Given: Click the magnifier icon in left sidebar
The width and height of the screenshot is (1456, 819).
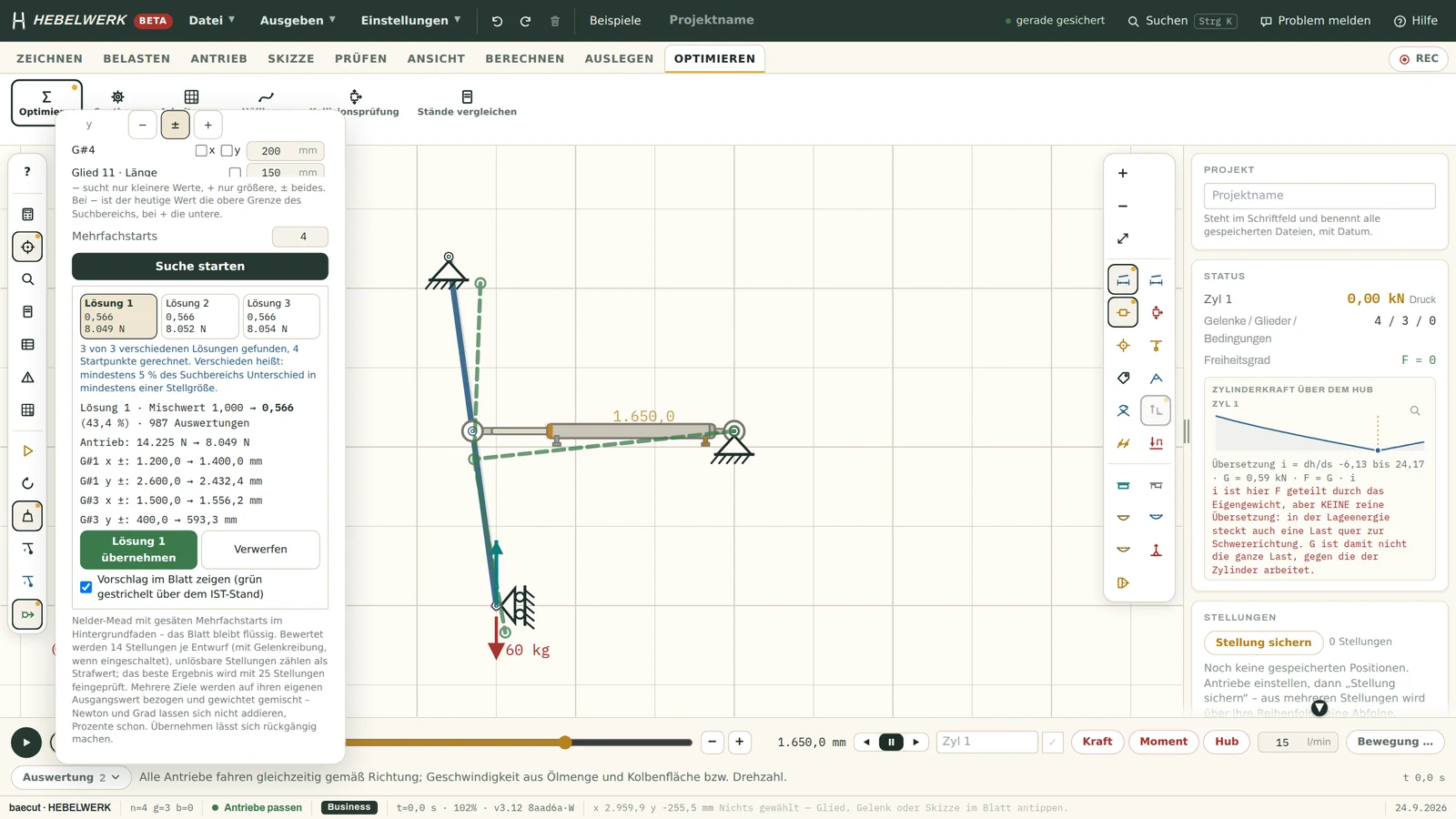Looking at the screenshot, I should click(27, 279).
